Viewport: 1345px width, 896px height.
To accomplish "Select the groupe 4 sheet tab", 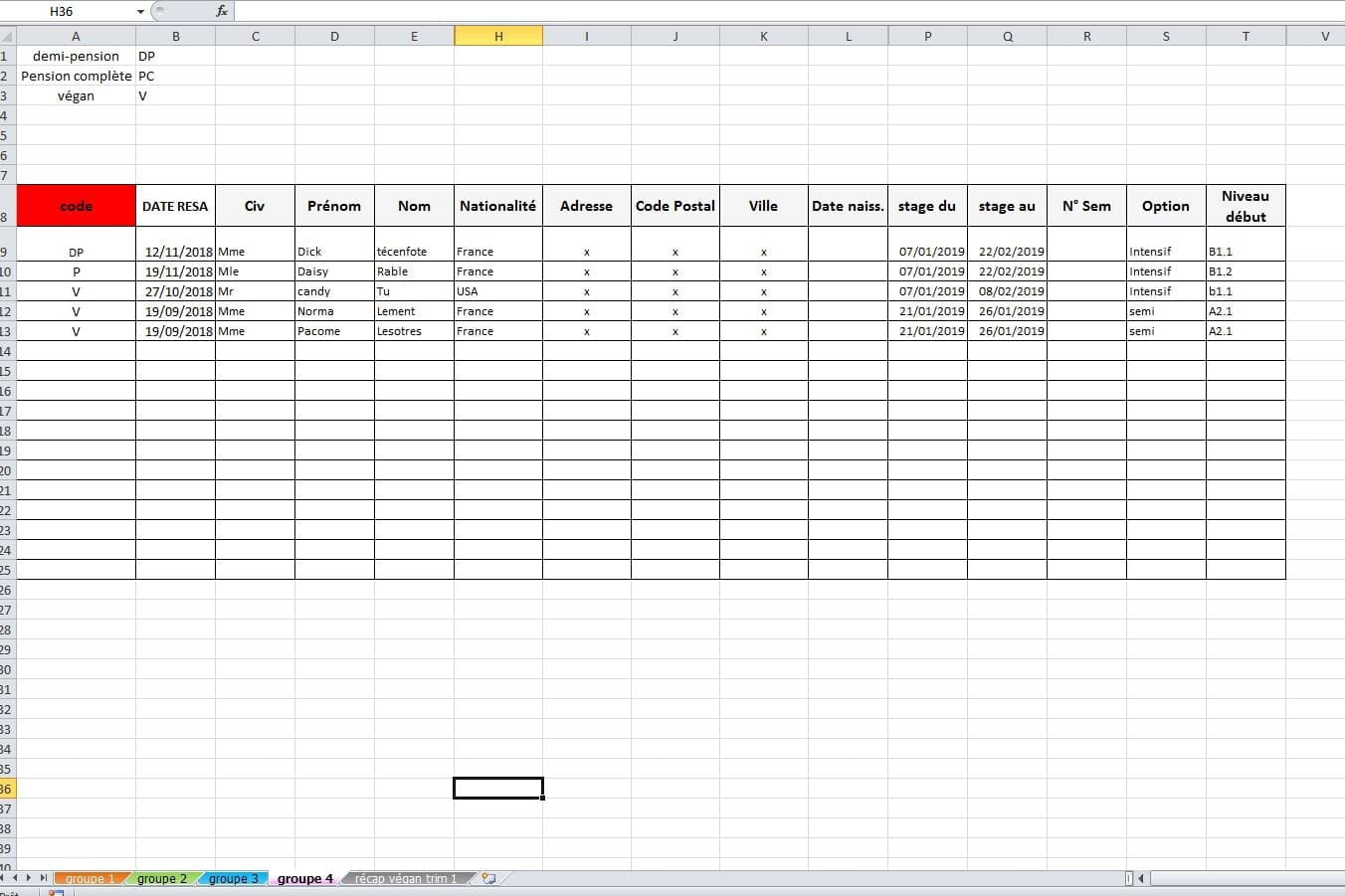I will (305, 879).
